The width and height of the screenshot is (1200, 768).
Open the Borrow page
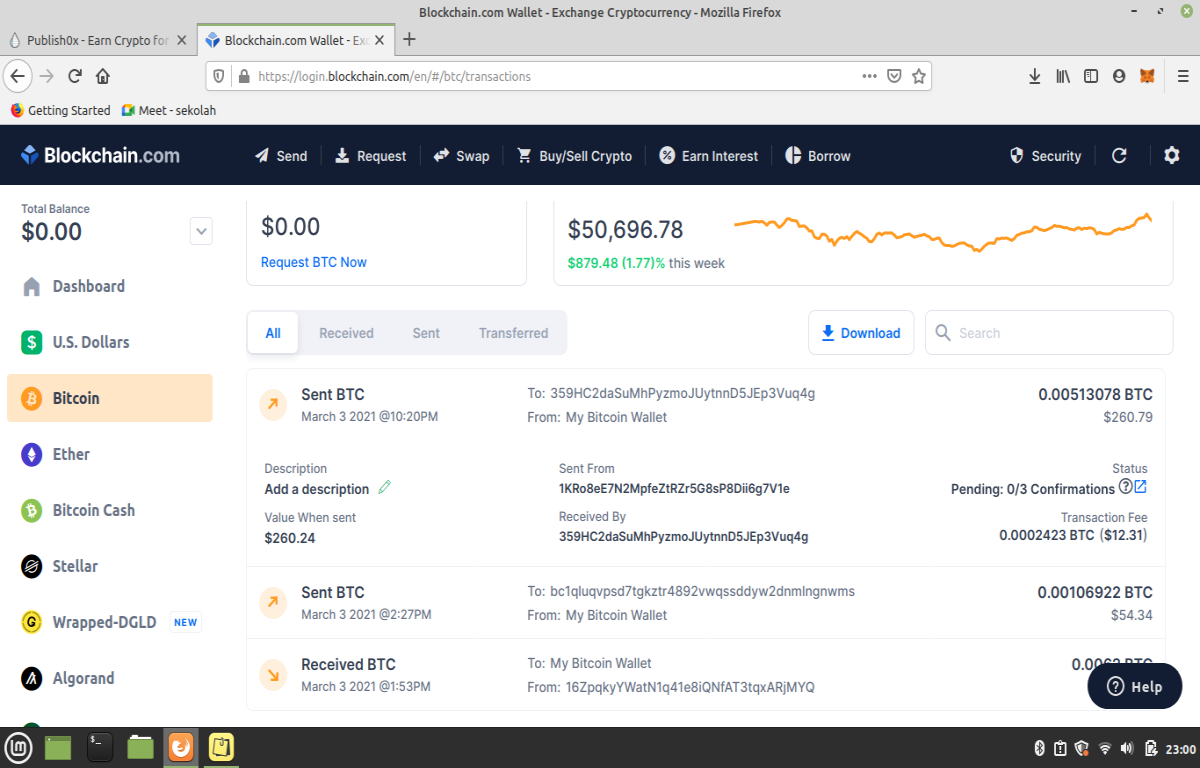coord(818,156)
